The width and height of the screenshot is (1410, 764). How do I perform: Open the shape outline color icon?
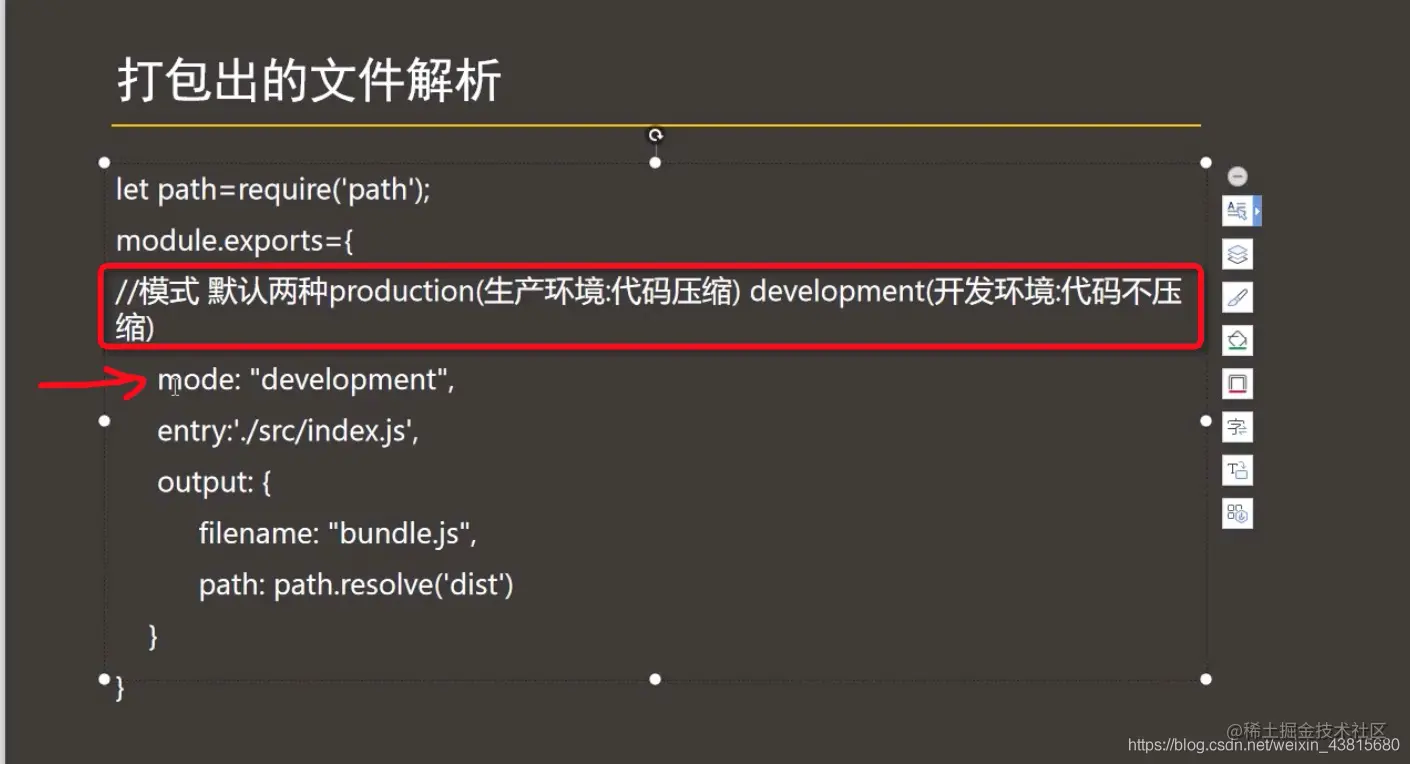(x=1237, y=384)
